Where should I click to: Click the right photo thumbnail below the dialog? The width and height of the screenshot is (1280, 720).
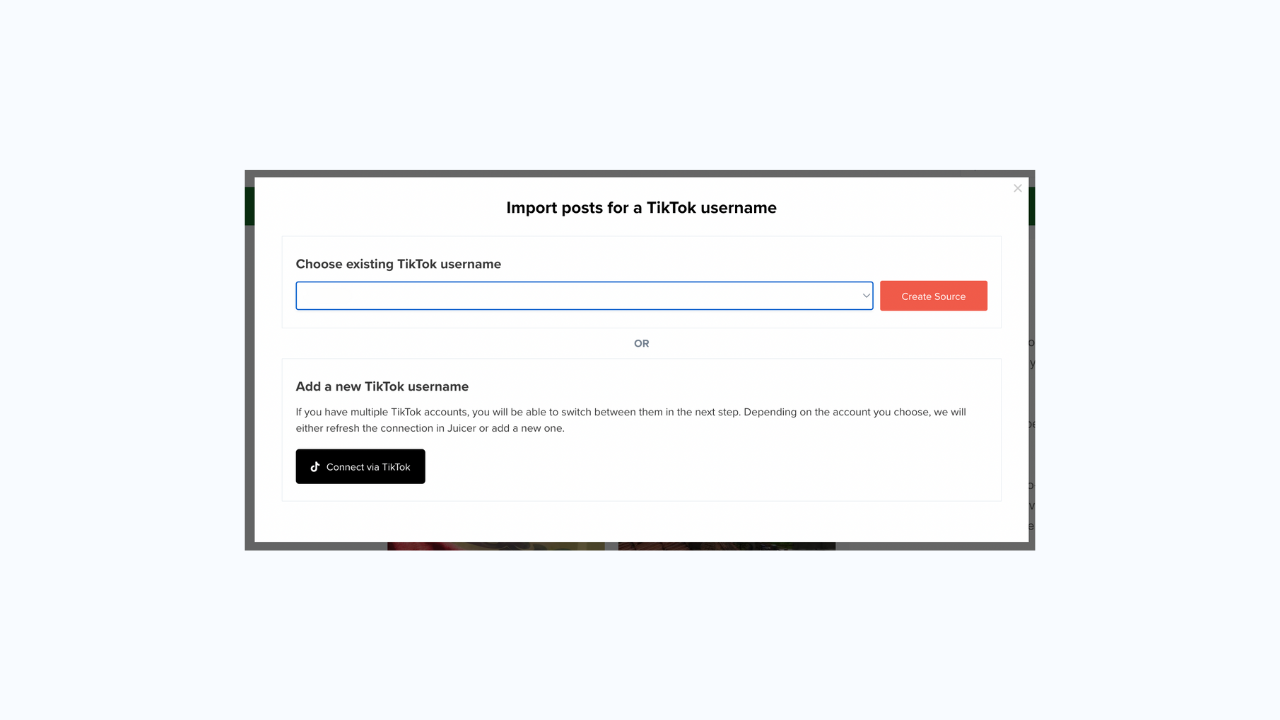click(x=726, y=546)
